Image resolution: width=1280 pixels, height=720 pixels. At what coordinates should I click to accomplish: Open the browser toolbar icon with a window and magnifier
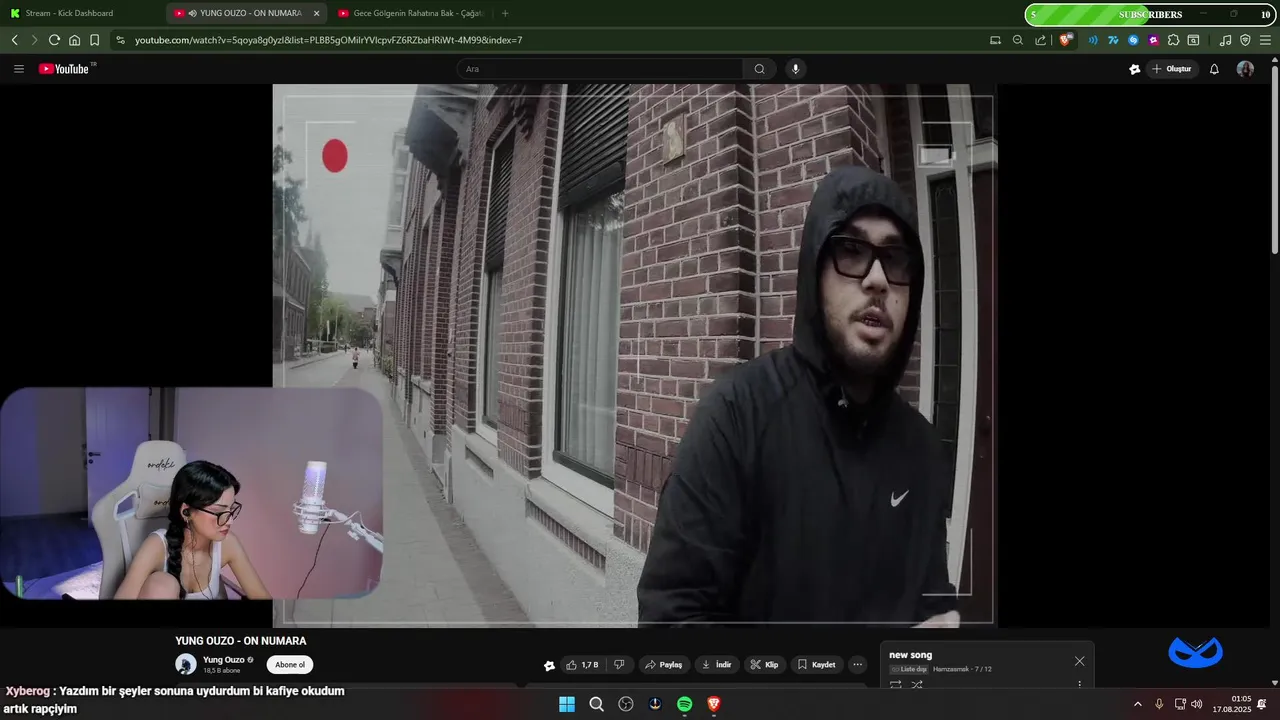pos(1193,40)
